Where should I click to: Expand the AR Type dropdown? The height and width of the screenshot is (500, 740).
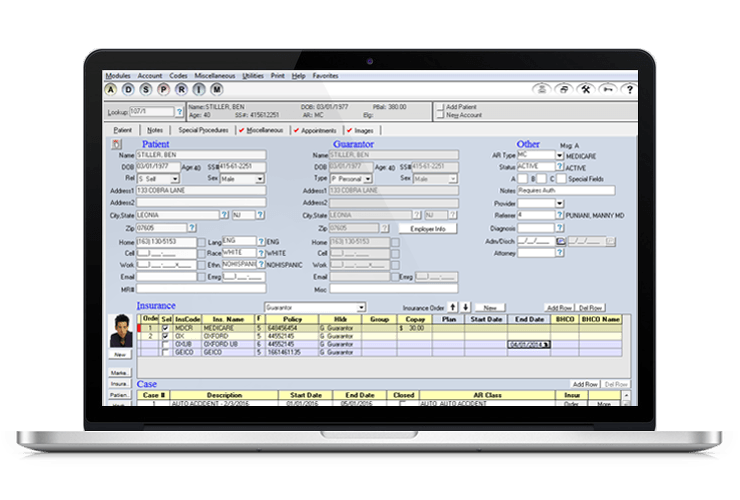559,156
